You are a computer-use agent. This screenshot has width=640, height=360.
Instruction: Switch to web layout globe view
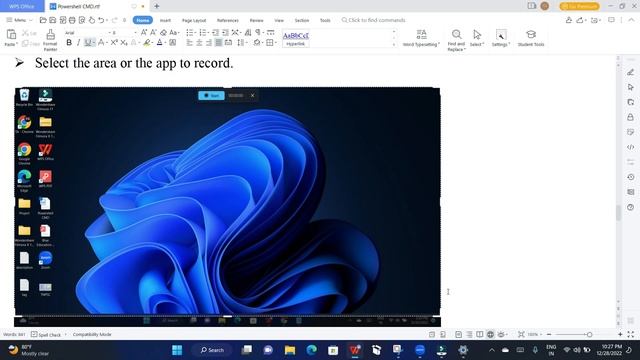[x=490, y=334]
